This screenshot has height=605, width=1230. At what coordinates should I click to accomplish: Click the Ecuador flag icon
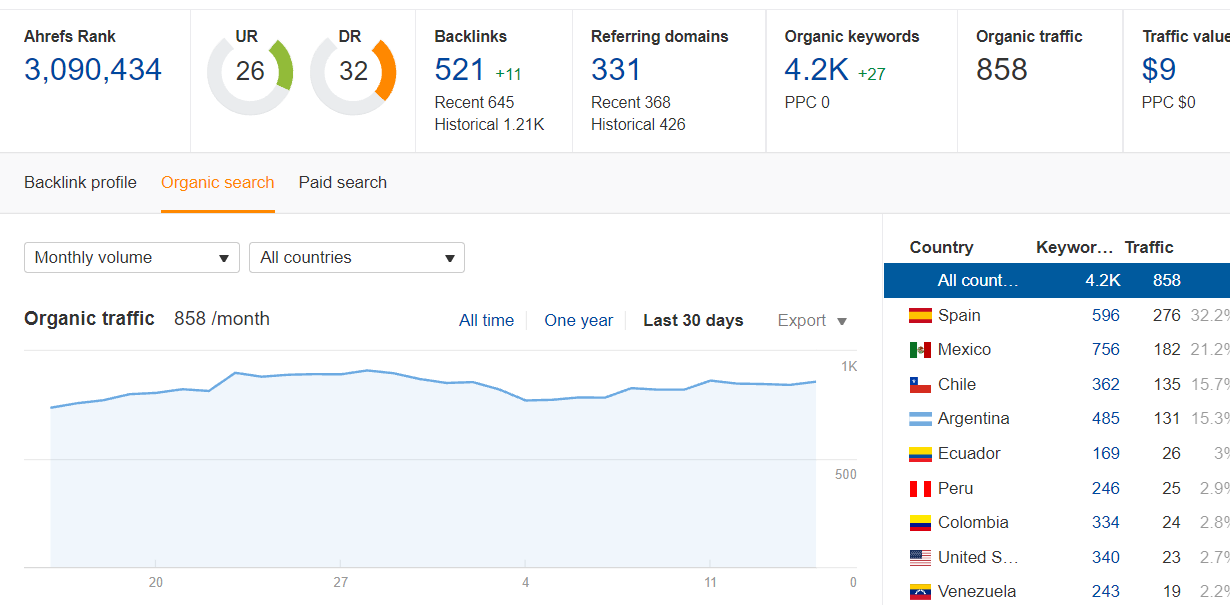(920, 454)
